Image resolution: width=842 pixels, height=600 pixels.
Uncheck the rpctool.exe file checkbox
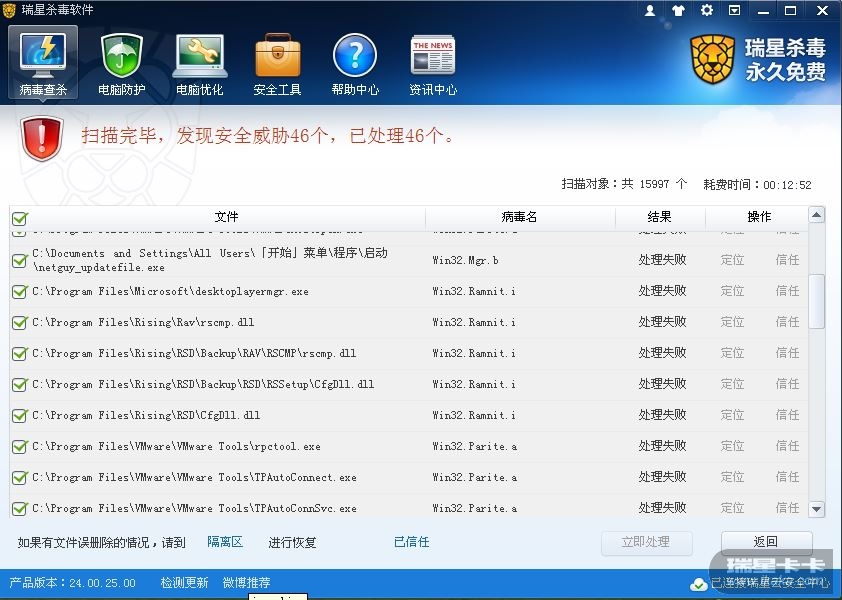point(19,447)
